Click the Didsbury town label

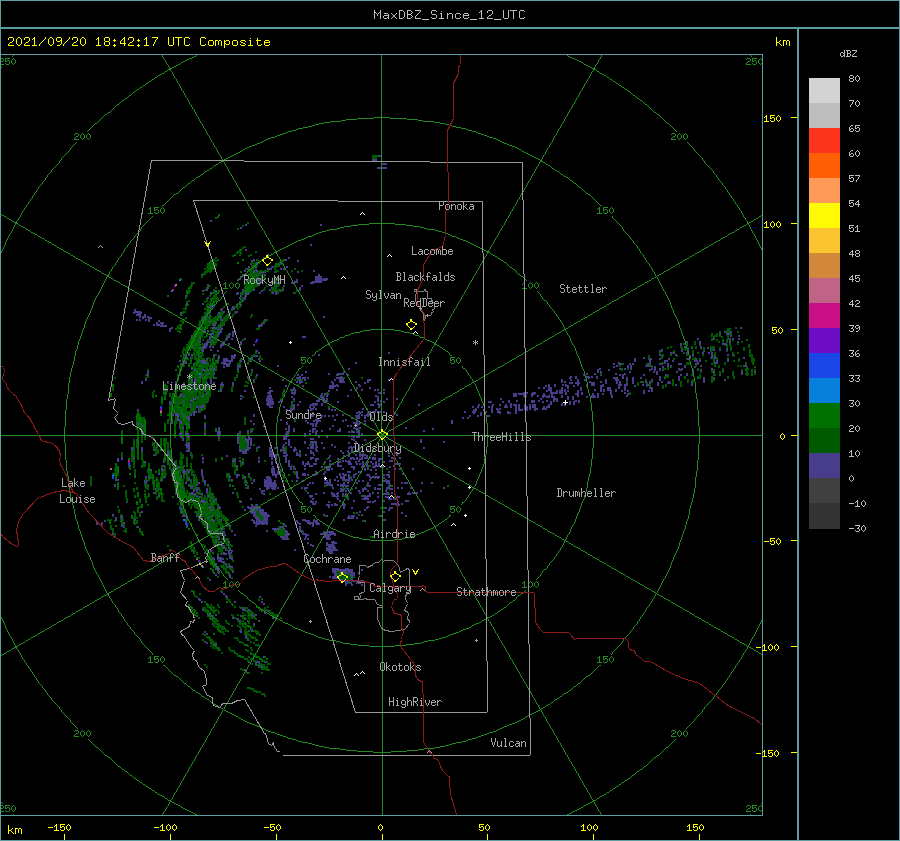(x=378, y=448)
